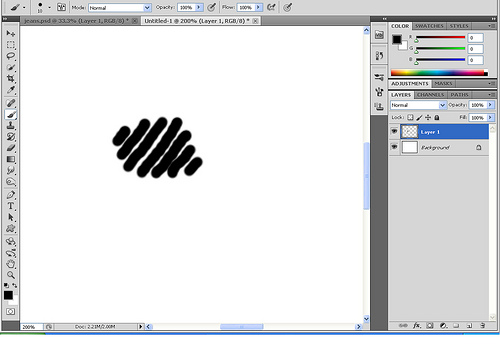Switch to the Channels tab
The image size is (500, 362).
click(x=430, y=95)
